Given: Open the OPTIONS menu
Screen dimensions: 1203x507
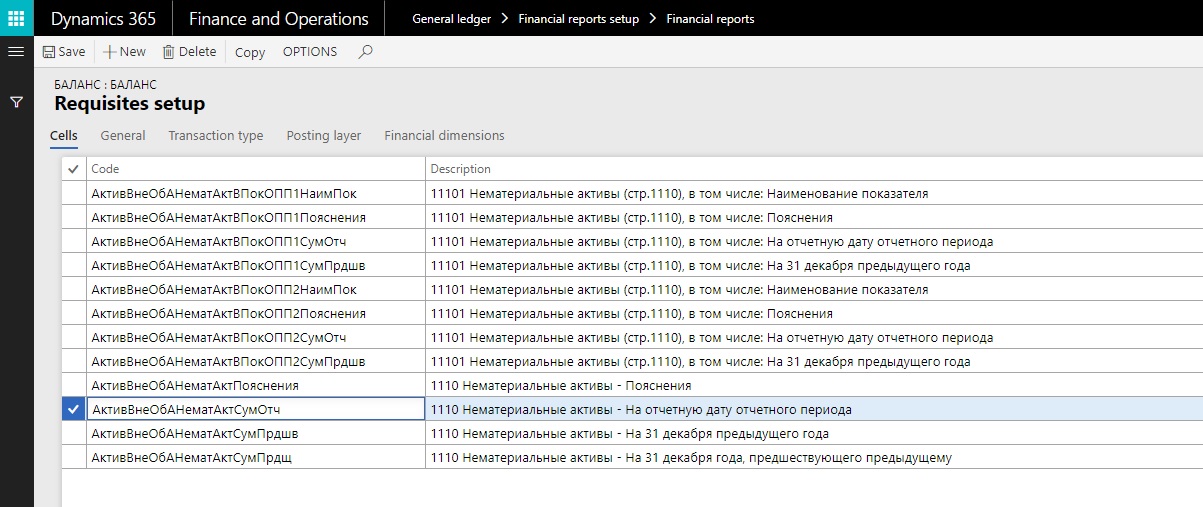Looking at the screenshot, I should [310, 52].
